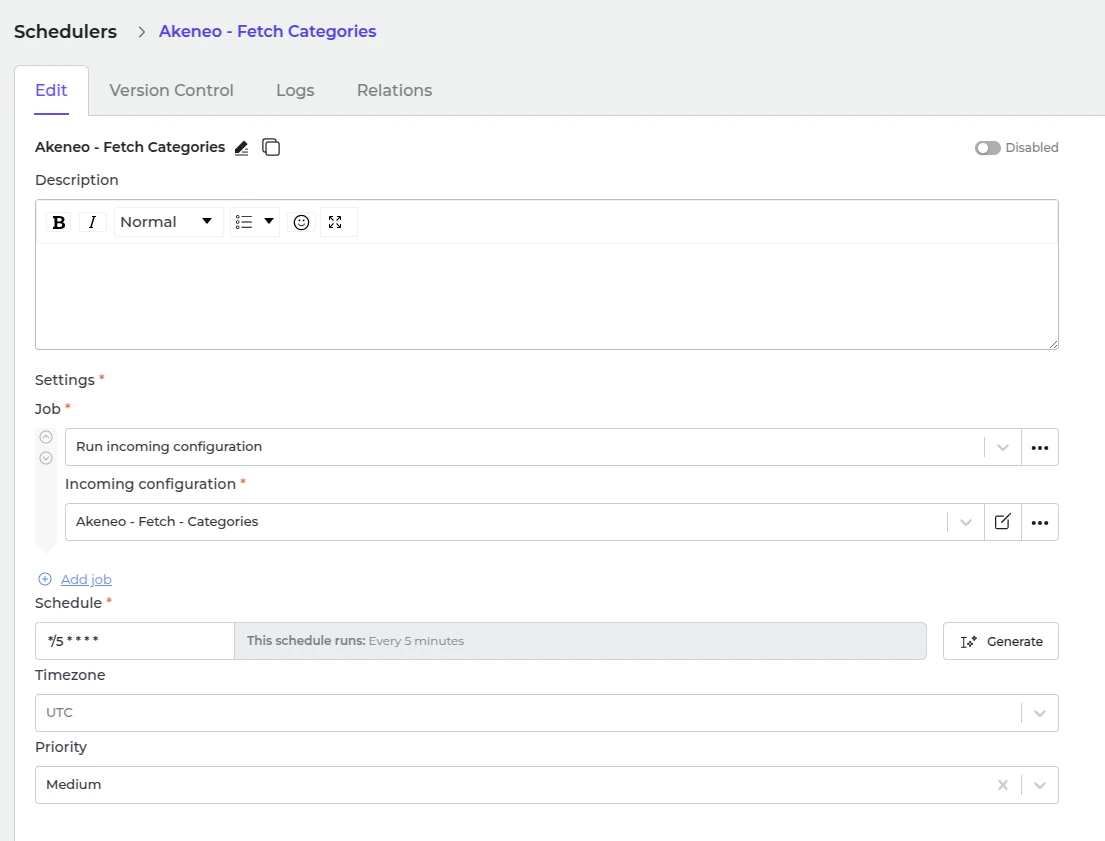The width and height of the screenshot is (1105, 841).
Task: Click the Add job link
Action: [x=86, y=579]
